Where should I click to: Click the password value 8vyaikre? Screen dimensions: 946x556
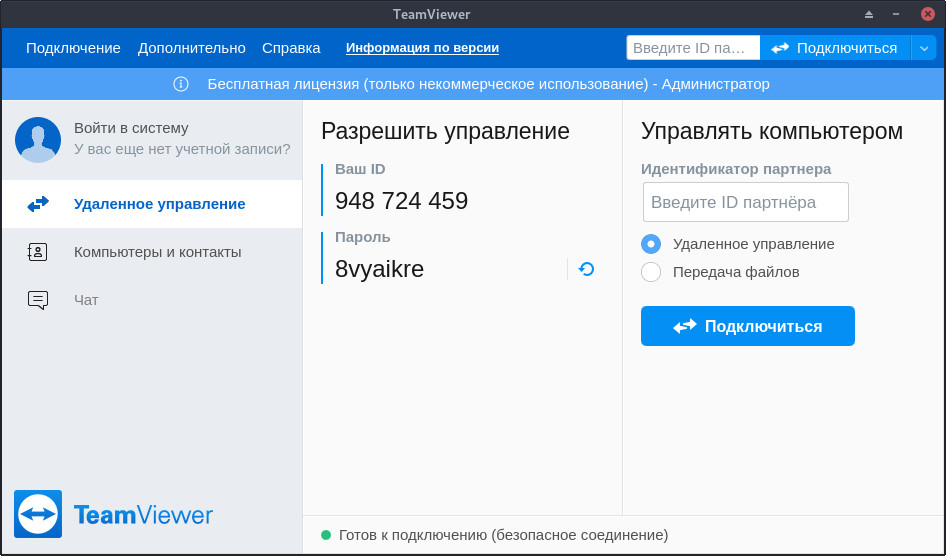379,269
